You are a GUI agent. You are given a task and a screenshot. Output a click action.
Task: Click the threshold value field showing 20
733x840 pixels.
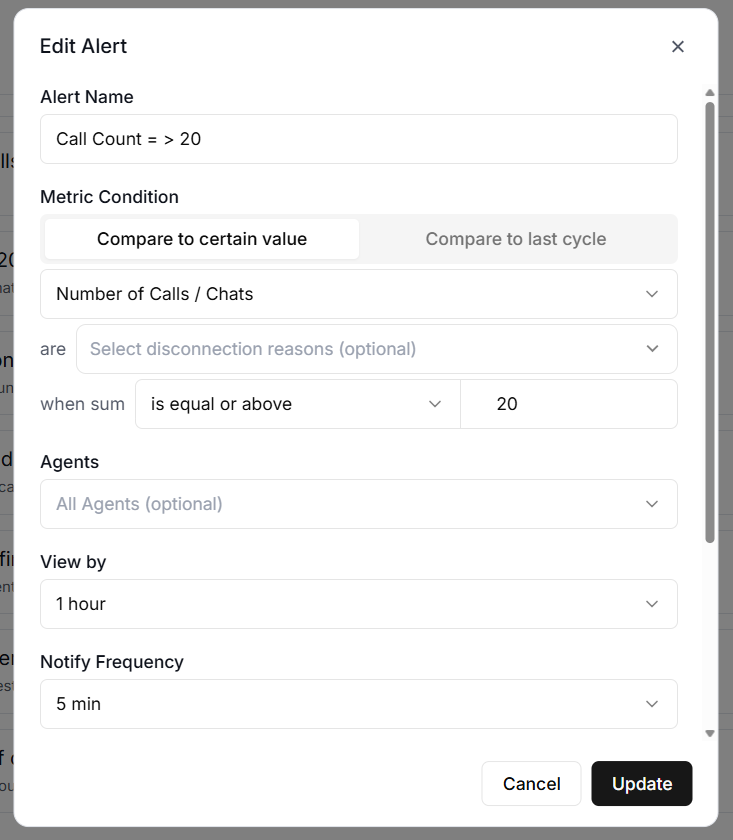coord(568,404)
